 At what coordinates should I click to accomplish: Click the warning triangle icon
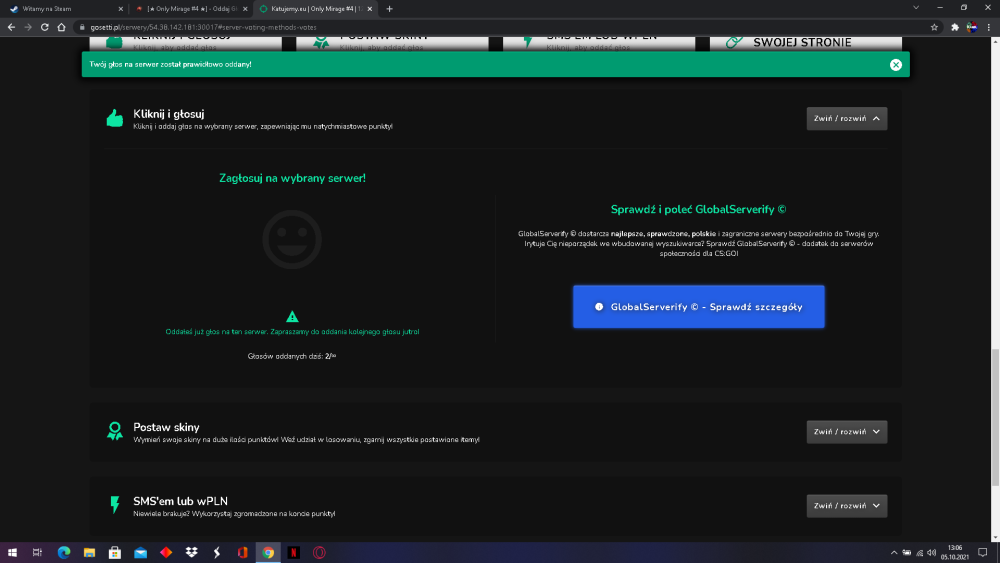pos(292,316)
